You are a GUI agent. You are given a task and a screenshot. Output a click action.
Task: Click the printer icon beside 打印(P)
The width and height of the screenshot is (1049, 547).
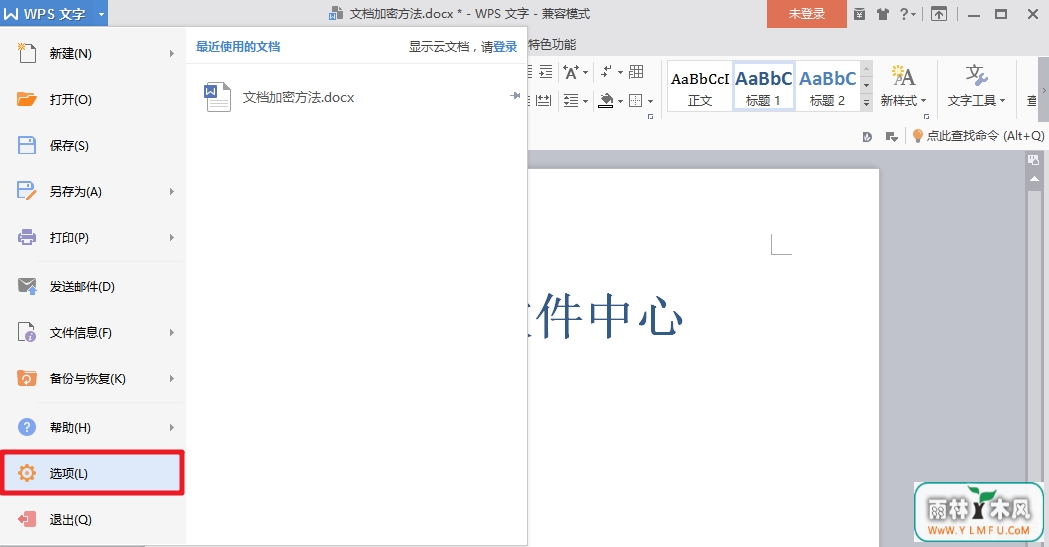tap(27, 237)
